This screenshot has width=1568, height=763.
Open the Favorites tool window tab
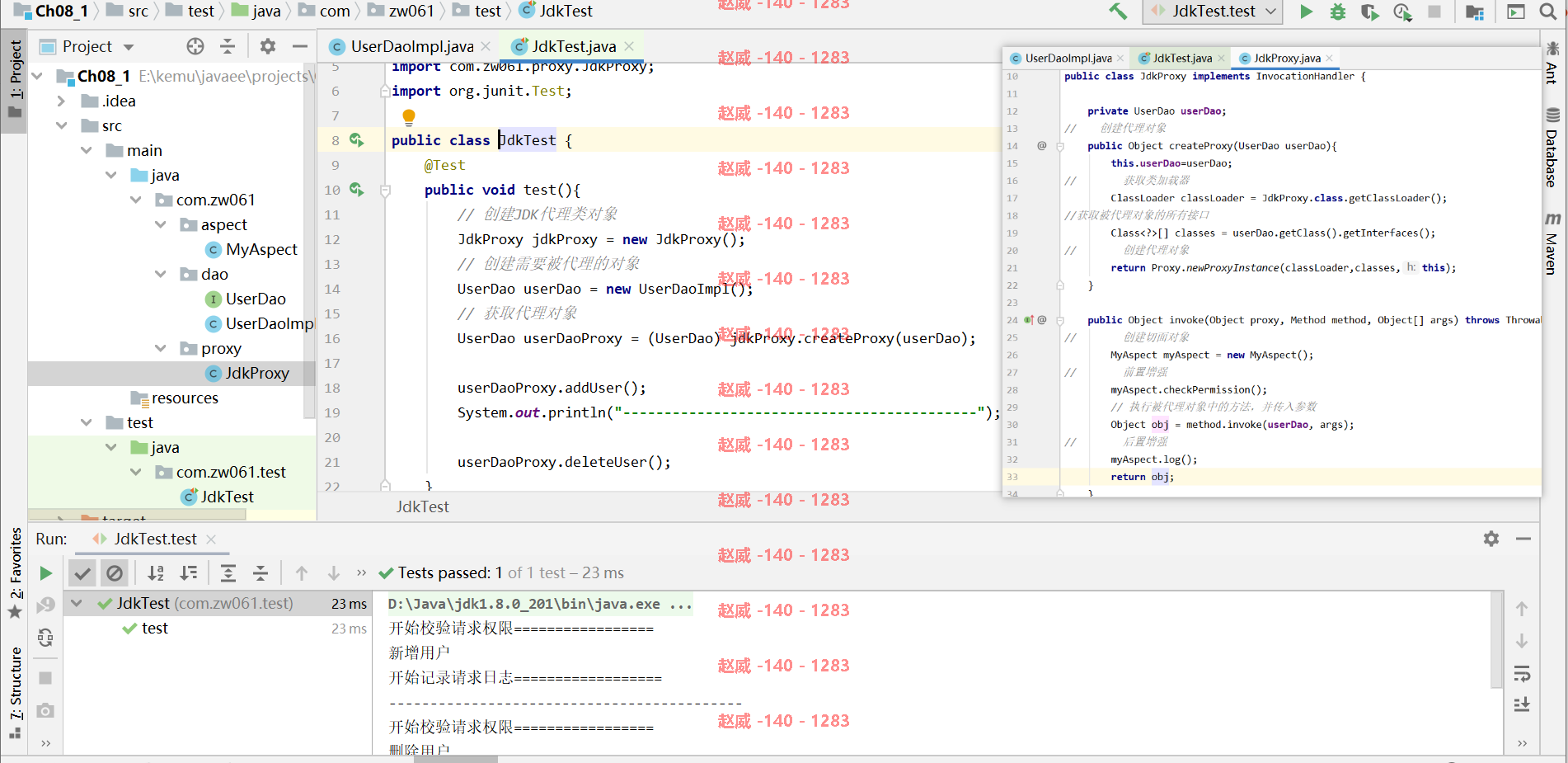[x=15, y=572]
